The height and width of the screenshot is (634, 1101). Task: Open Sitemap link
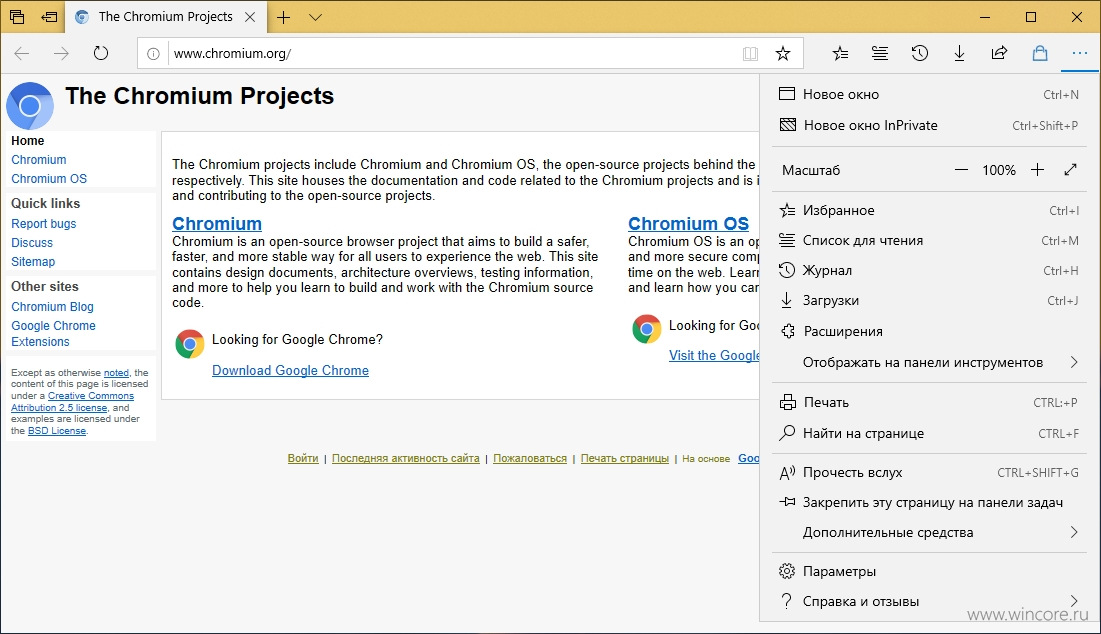33,262
